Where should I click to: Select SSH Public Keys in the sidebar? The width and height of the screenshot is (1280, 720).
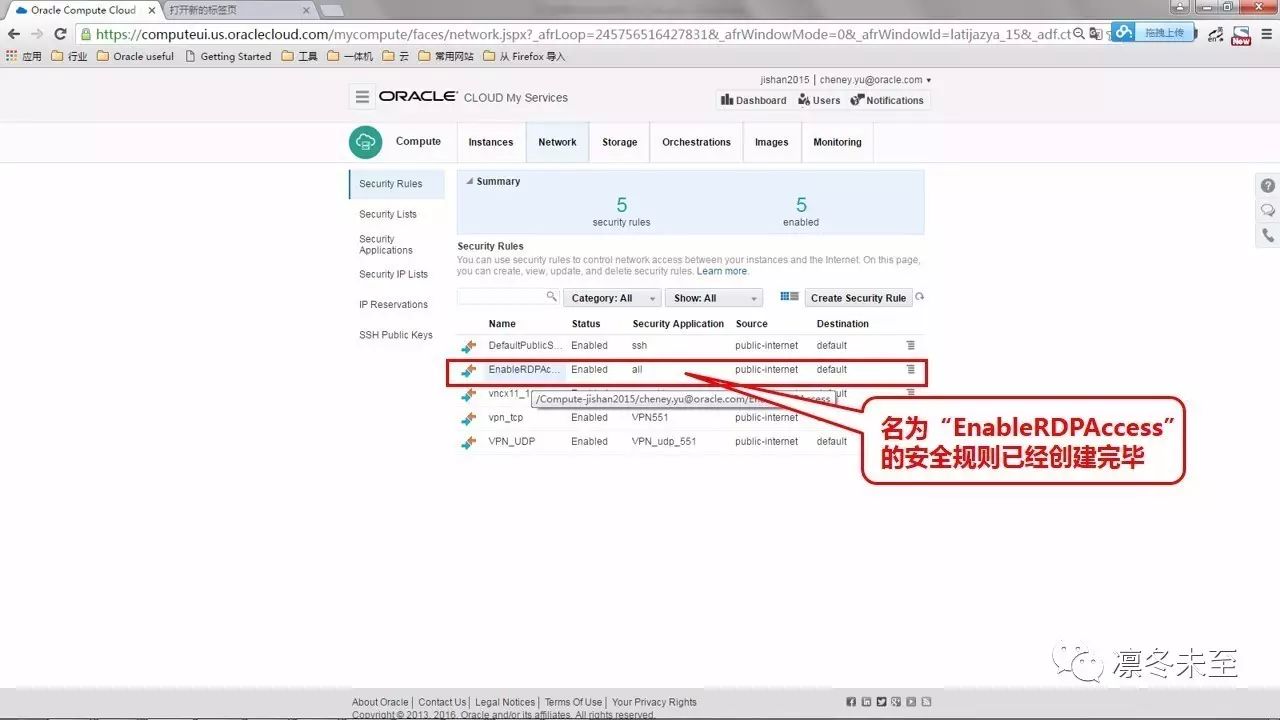point(396,335)
